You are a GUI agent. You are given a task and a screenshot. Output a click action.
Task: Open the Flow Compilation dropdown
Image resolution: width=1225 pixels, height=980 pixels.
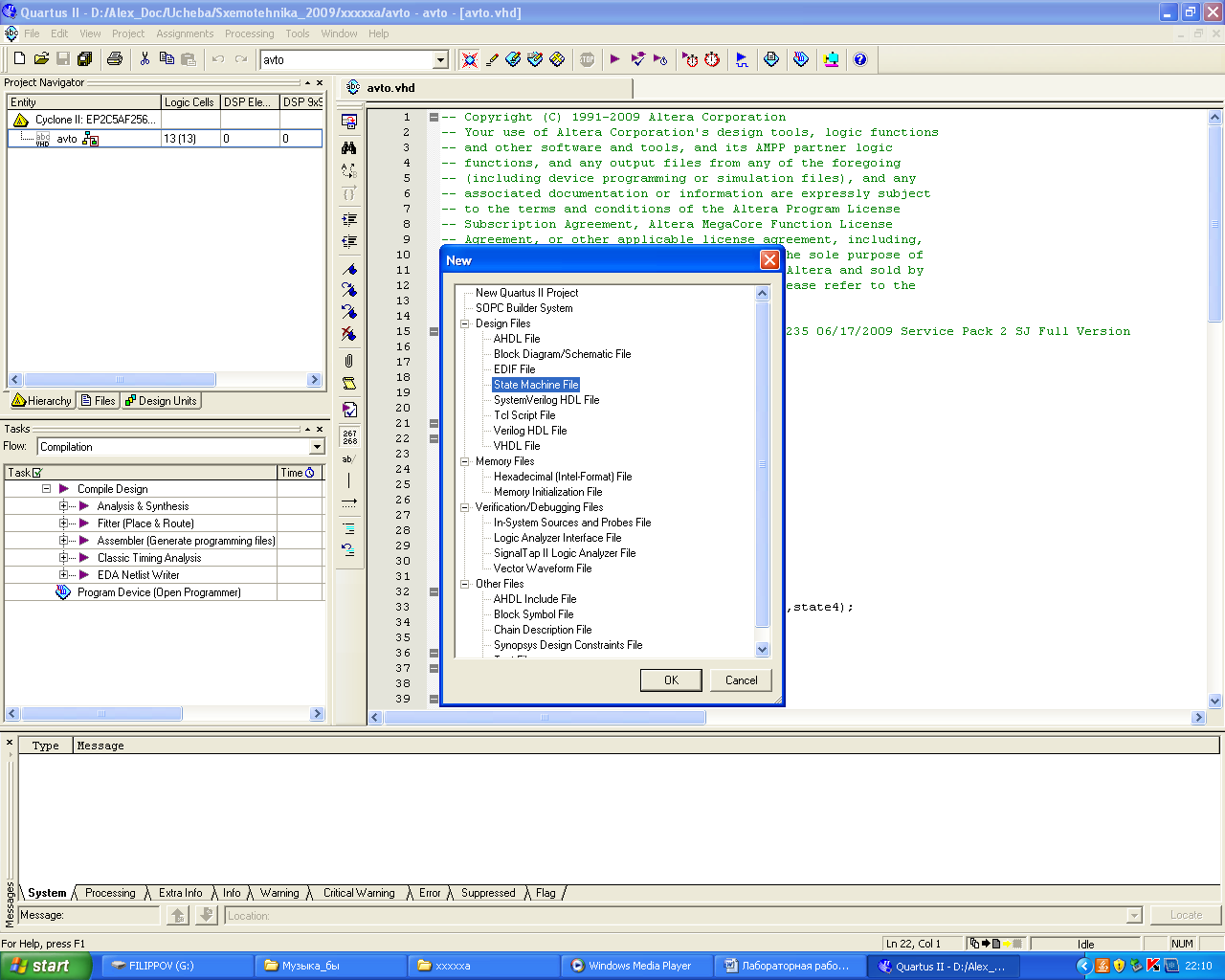(x=317, y=447)
